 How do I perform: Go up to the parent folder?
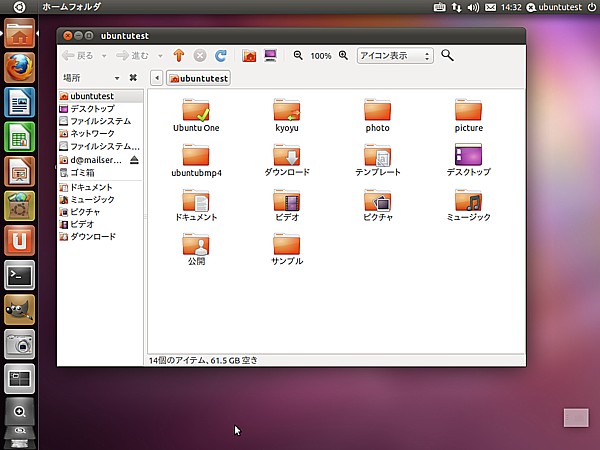point(179,55)
